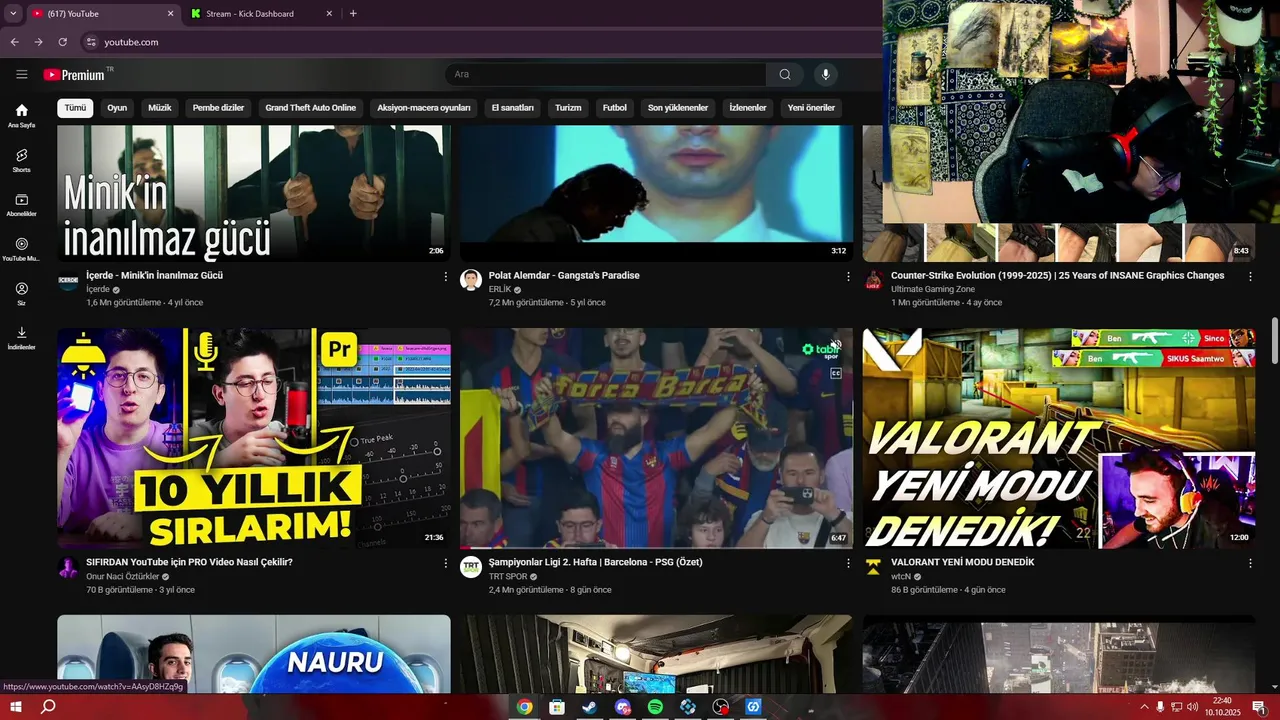Select the Müzik filter chip
This screenshot has height=720, width=1280.
coord(160,108)
